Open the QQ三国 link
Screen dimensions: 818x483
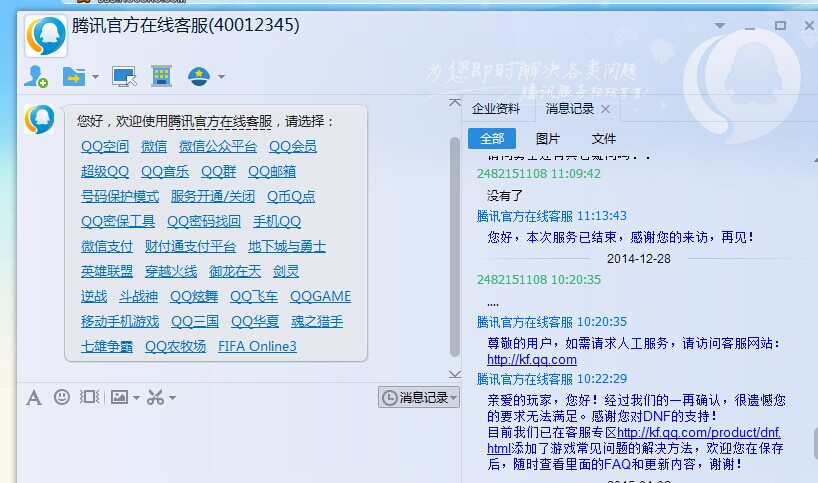pos(195,321)
